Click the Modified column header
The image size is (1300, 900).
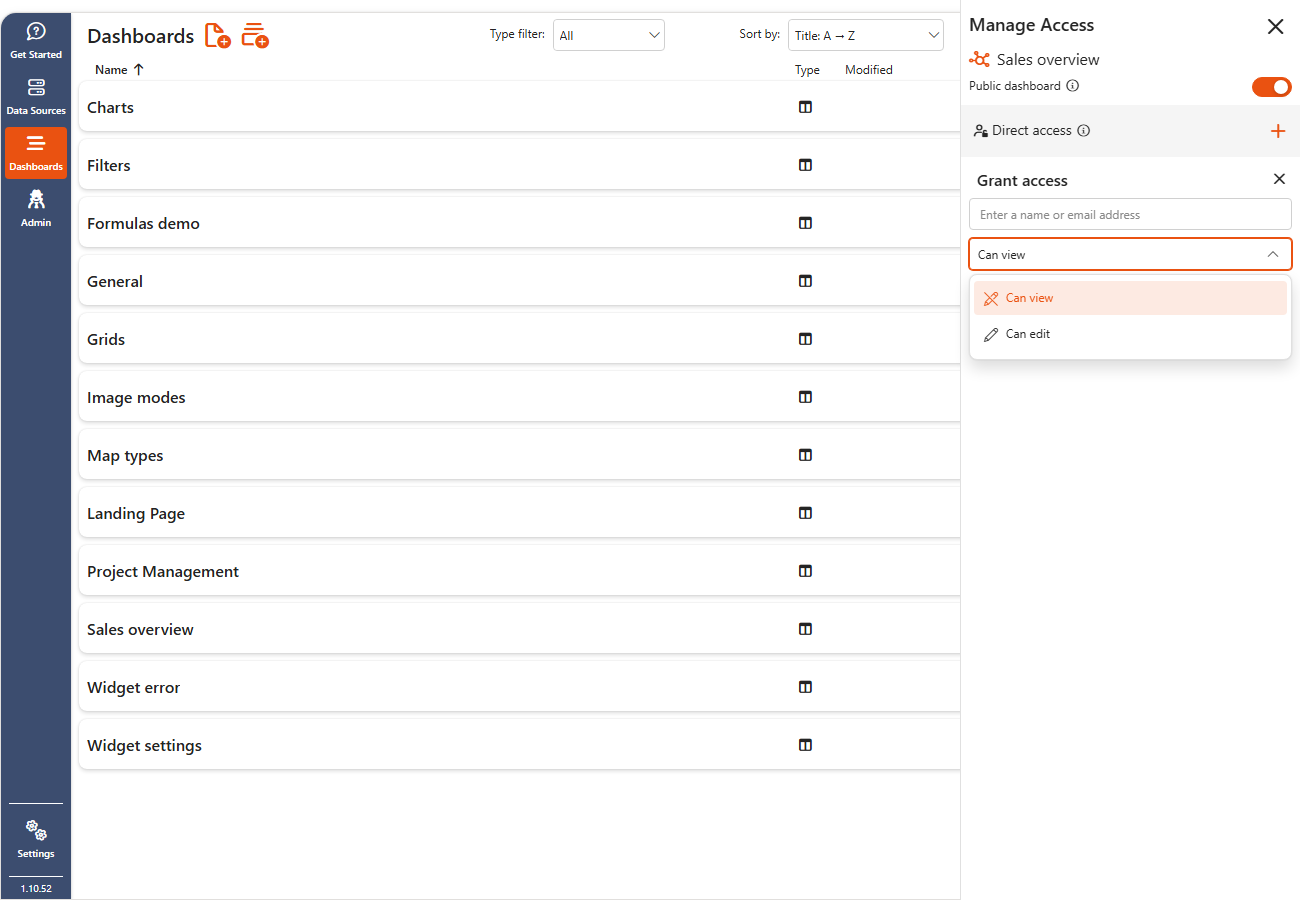[869, 70]
